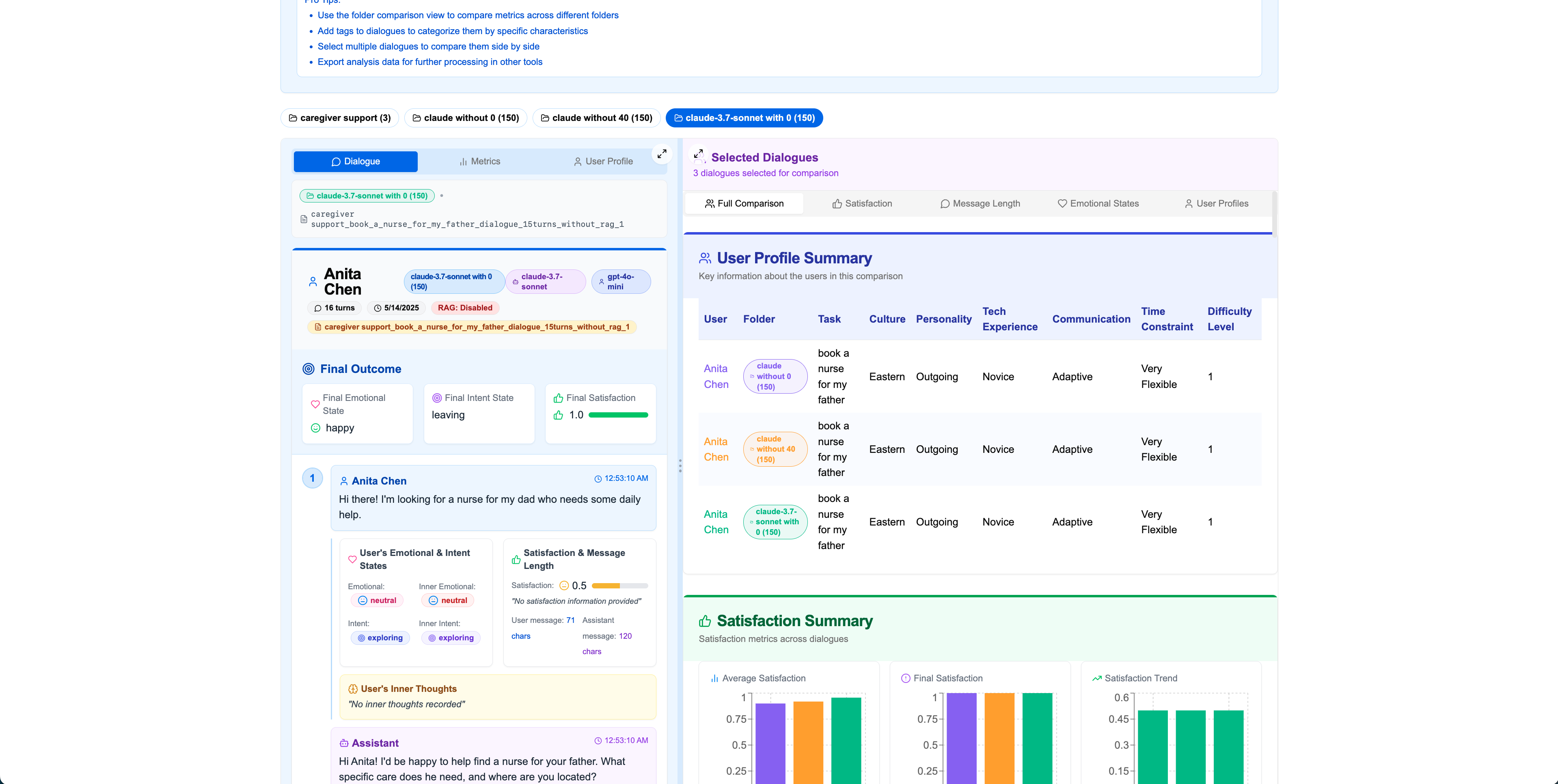Screen dimensions: 1558x784
Task: Click the Selected Dialogues heading
Action: pos(764,157)
